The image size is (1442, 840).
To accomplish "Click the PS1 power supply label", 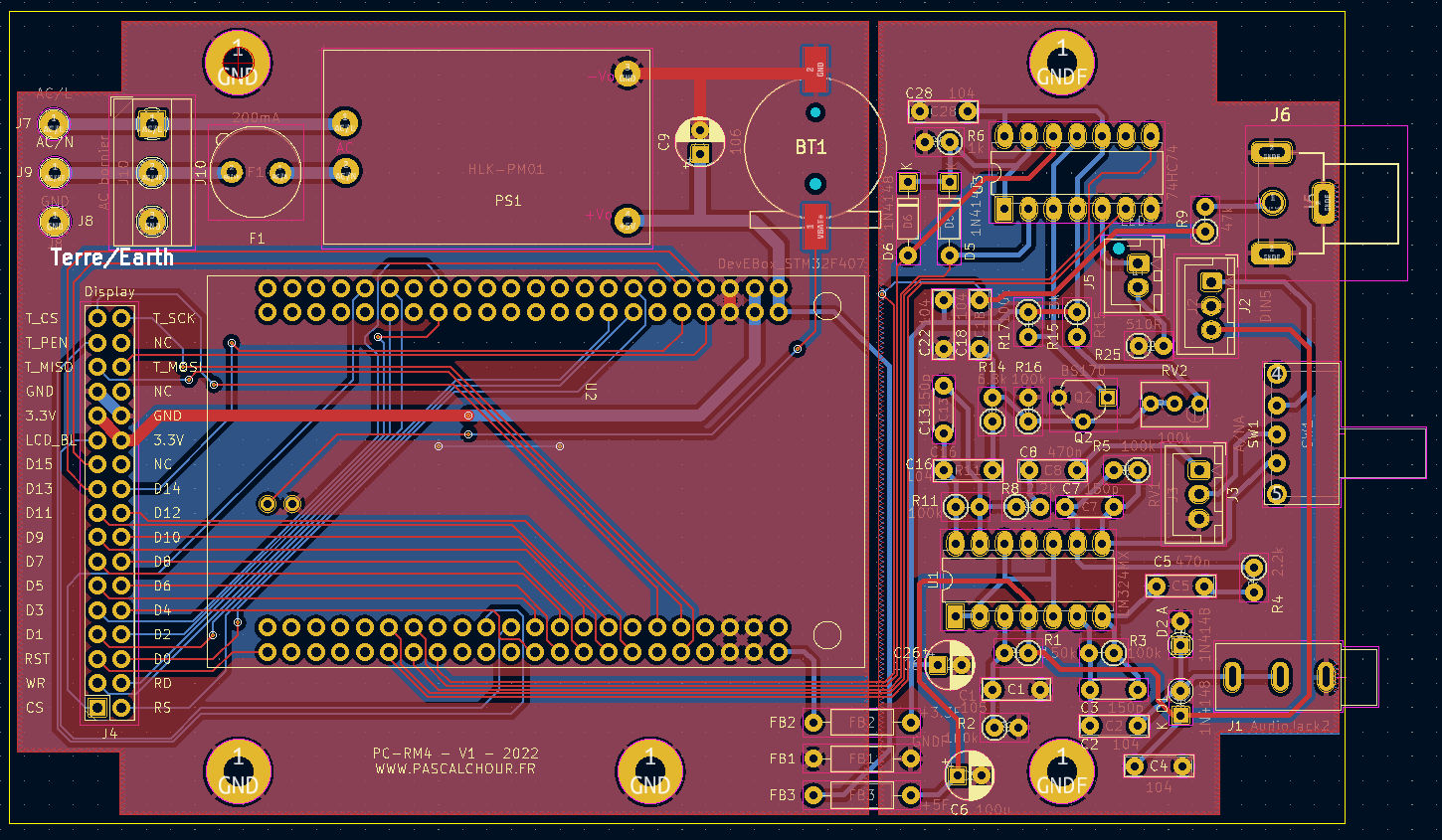I will point(508,201).
